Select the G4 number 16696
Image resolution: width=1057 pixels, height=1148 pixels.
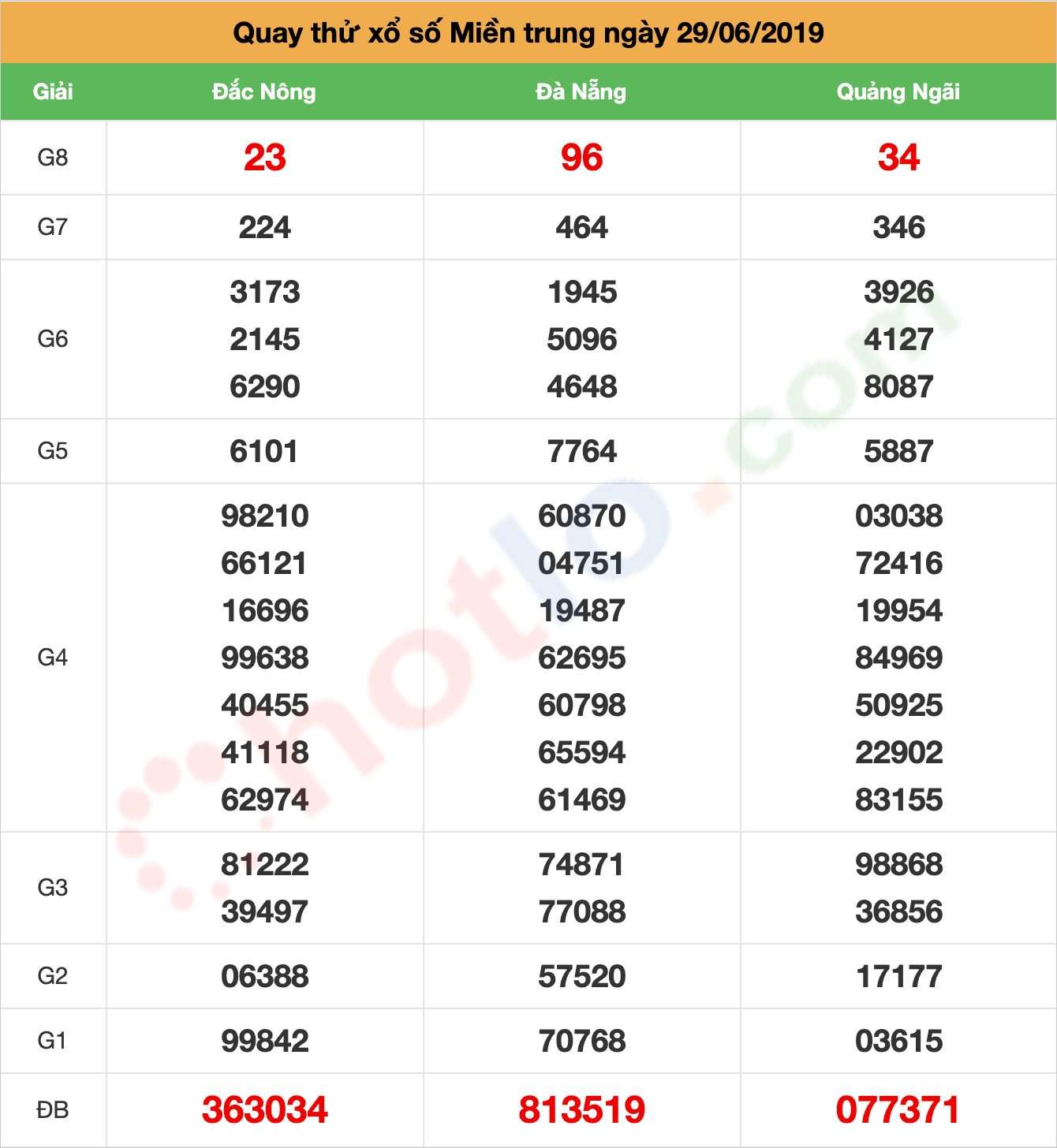click(x=265, y=611)
